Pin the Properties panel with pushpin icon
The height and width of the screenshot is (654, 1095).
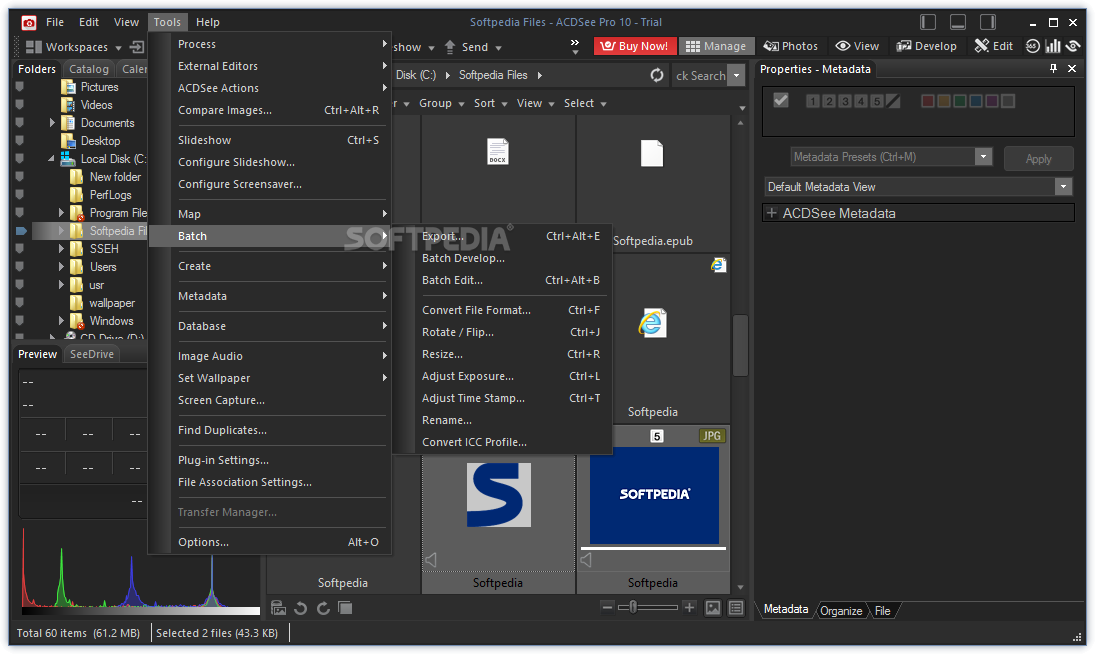pyautogui.click(x=1053, y=68)
